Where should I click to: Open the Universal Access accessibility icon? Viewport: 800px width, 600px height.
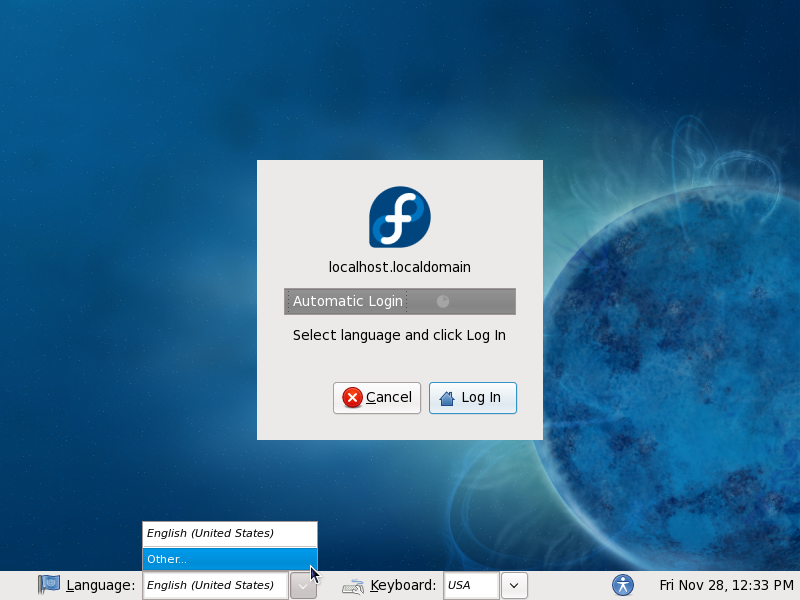(x=623, y=585)
